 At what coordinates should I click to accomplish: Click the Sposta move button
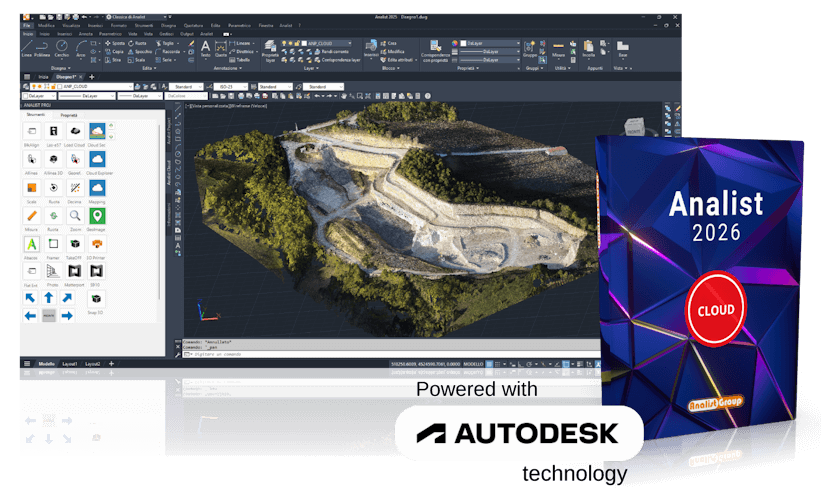point(115,43)
